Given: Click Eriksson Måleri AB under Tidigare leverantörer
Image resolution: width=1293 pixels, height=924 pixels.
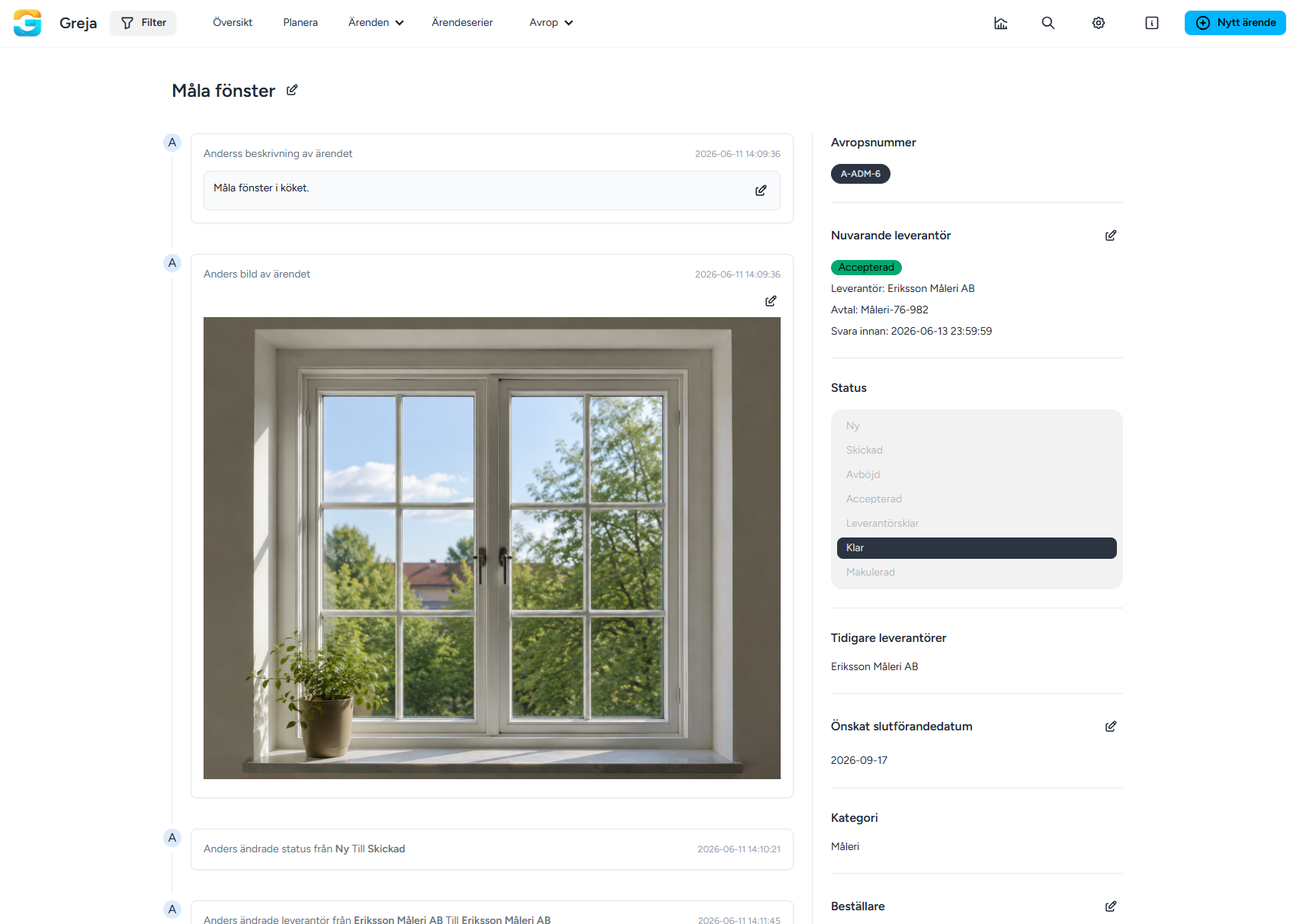Looking at the screenshot, I should tap(874, 666).
